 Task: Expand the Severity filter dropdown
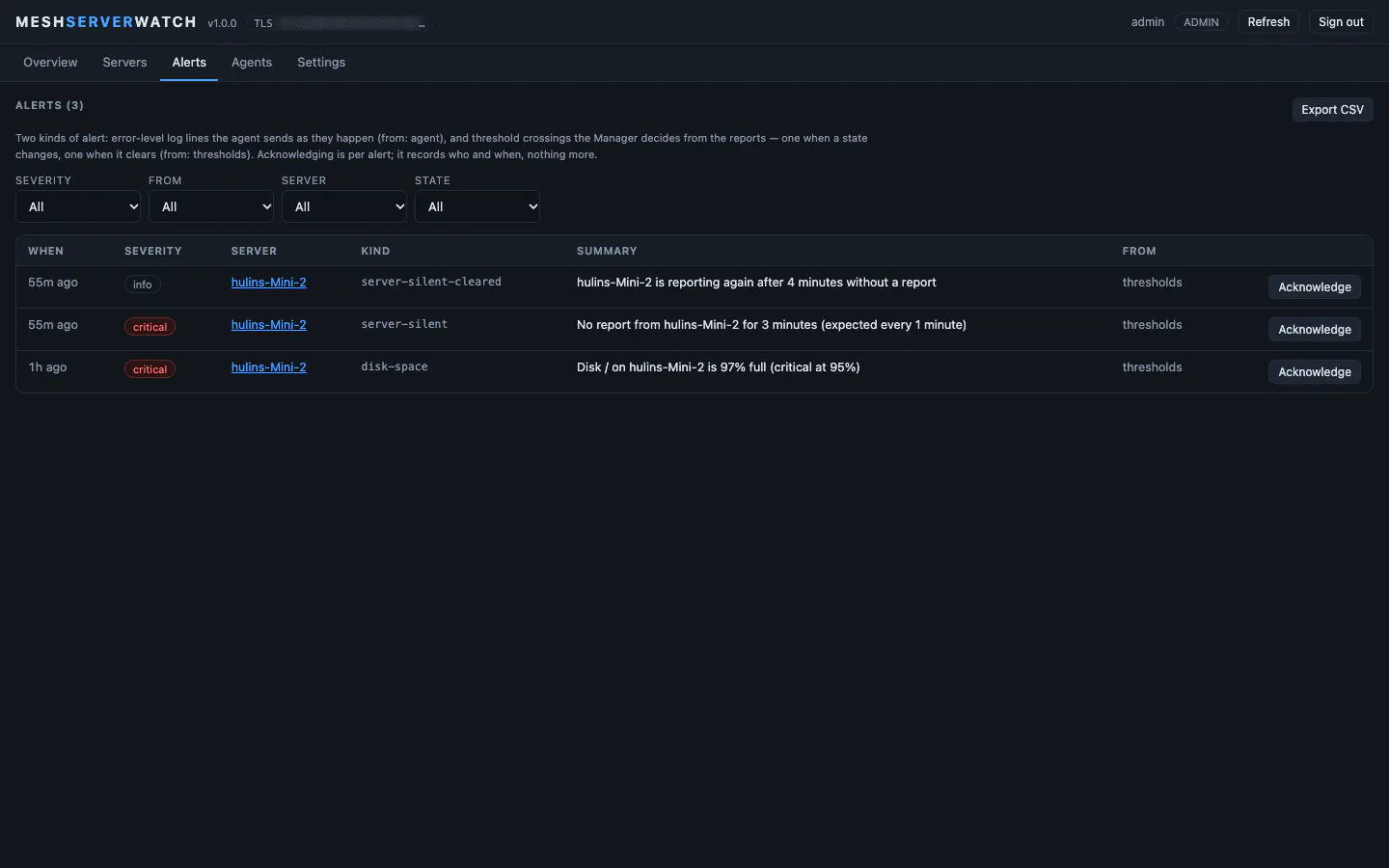point(78,206)
